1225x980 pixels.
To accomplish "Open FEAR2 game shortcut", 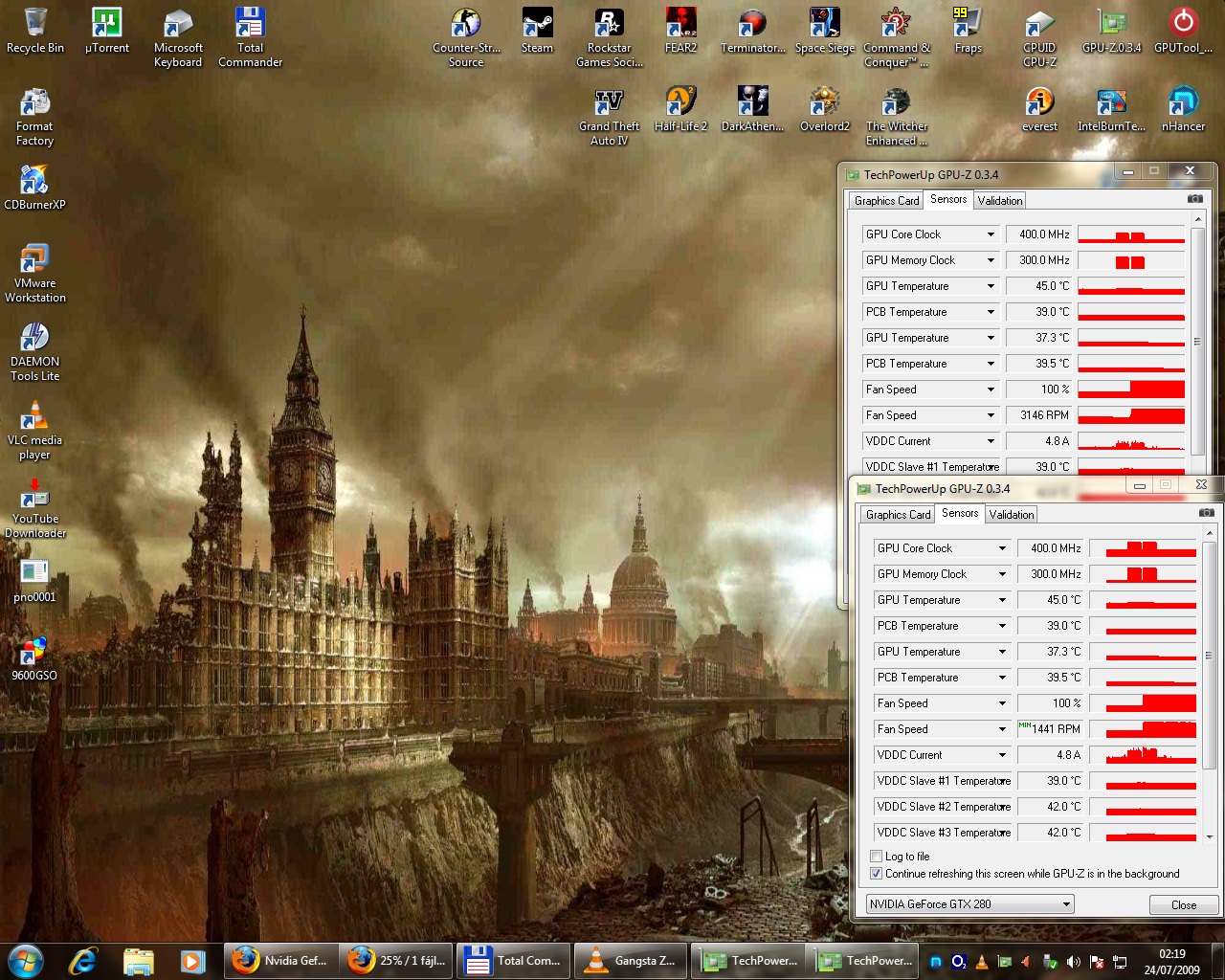I will pyautogui.click(x=680, y=31).
